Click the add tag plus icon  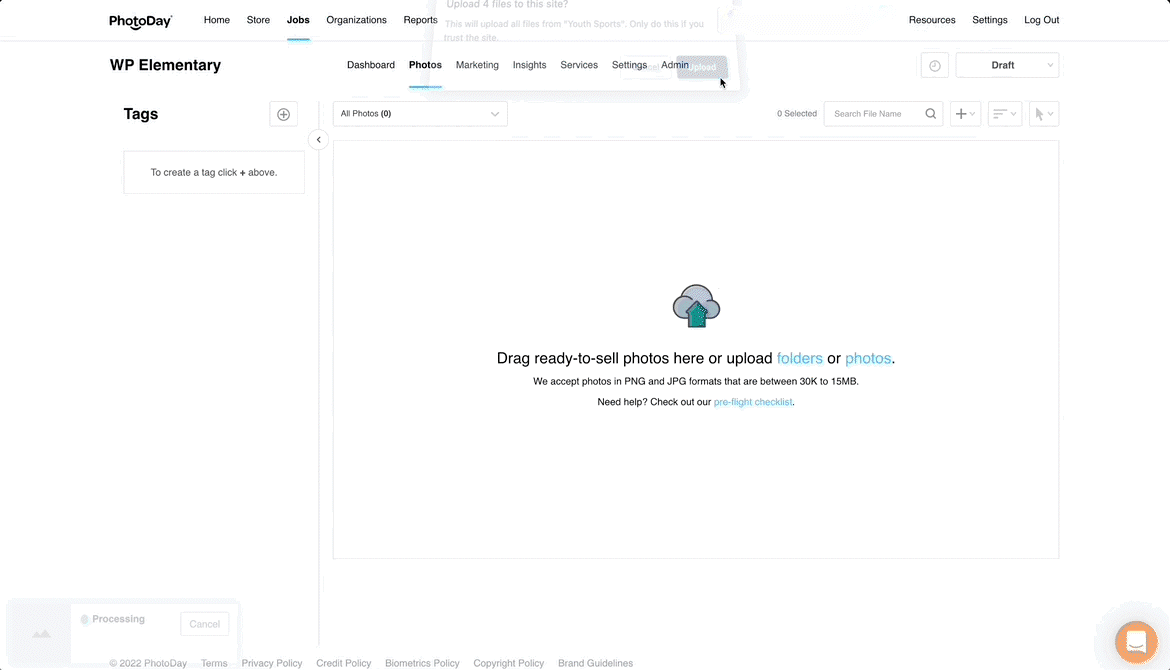[283, 114]
